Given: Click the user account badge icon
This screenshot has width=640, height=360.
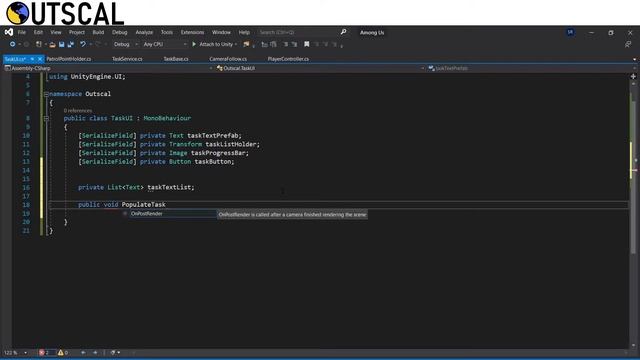Looking at the screenshot, I should pyautogui.click(x=570, y=32).
